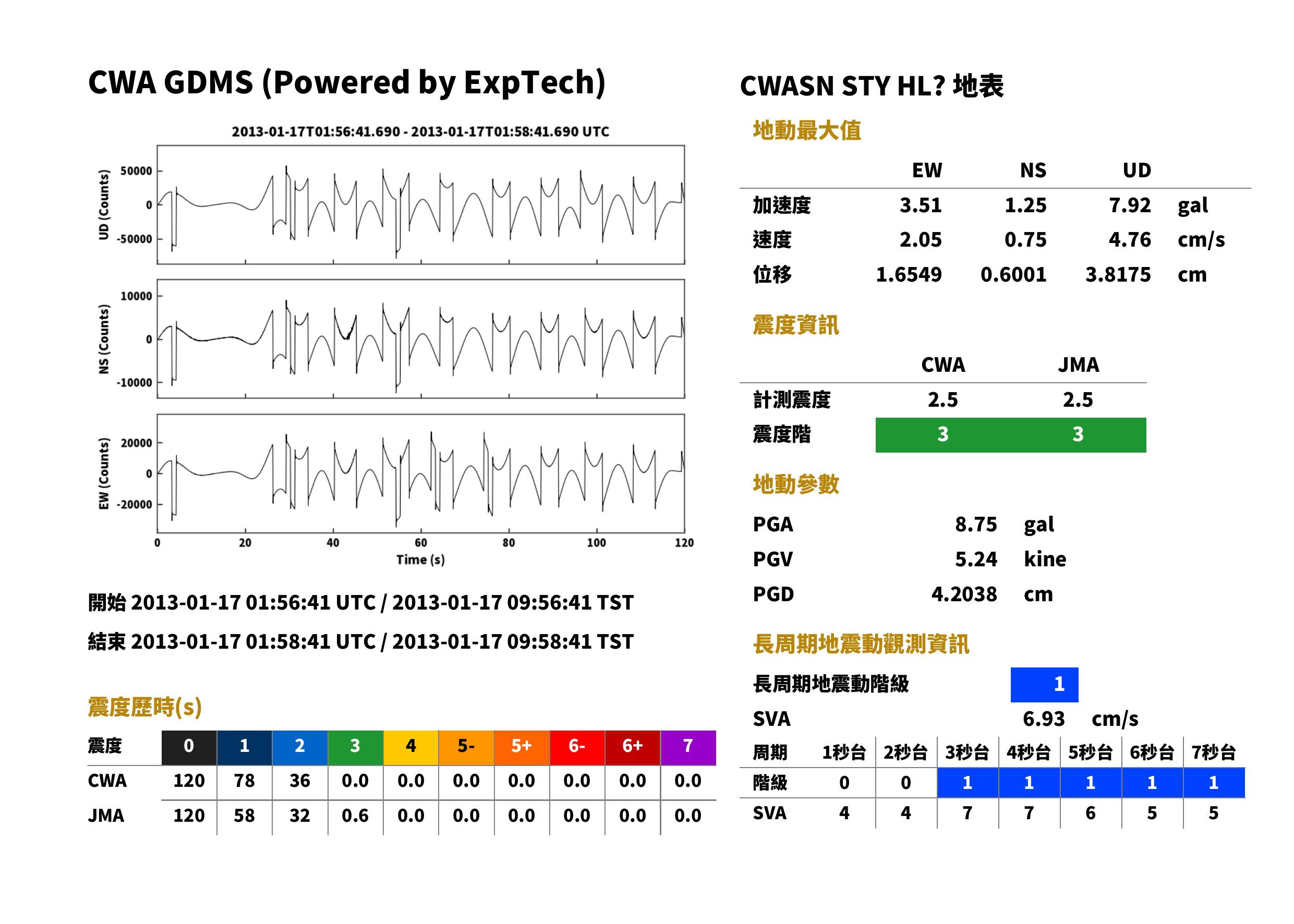Click the green JMA intensity level 3 cell
The height and width of the screenshot is (924, 1294).
tap(1079, 435)
